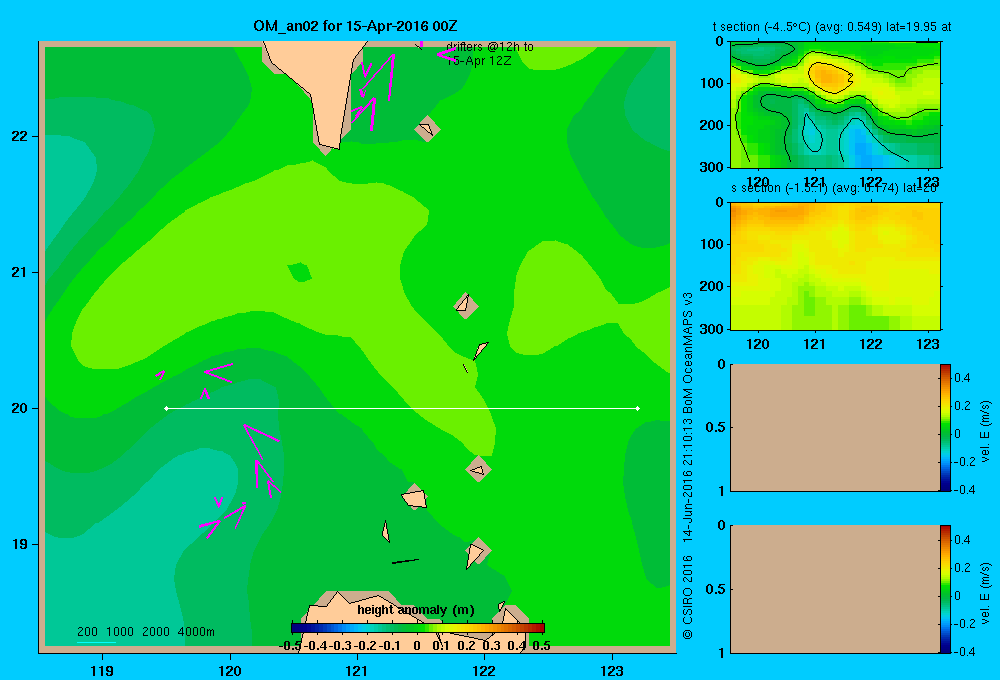Click the orange warm core in the temperature section
The width and height of the screenshot is (1000, 680).
[x=830, y=76]
